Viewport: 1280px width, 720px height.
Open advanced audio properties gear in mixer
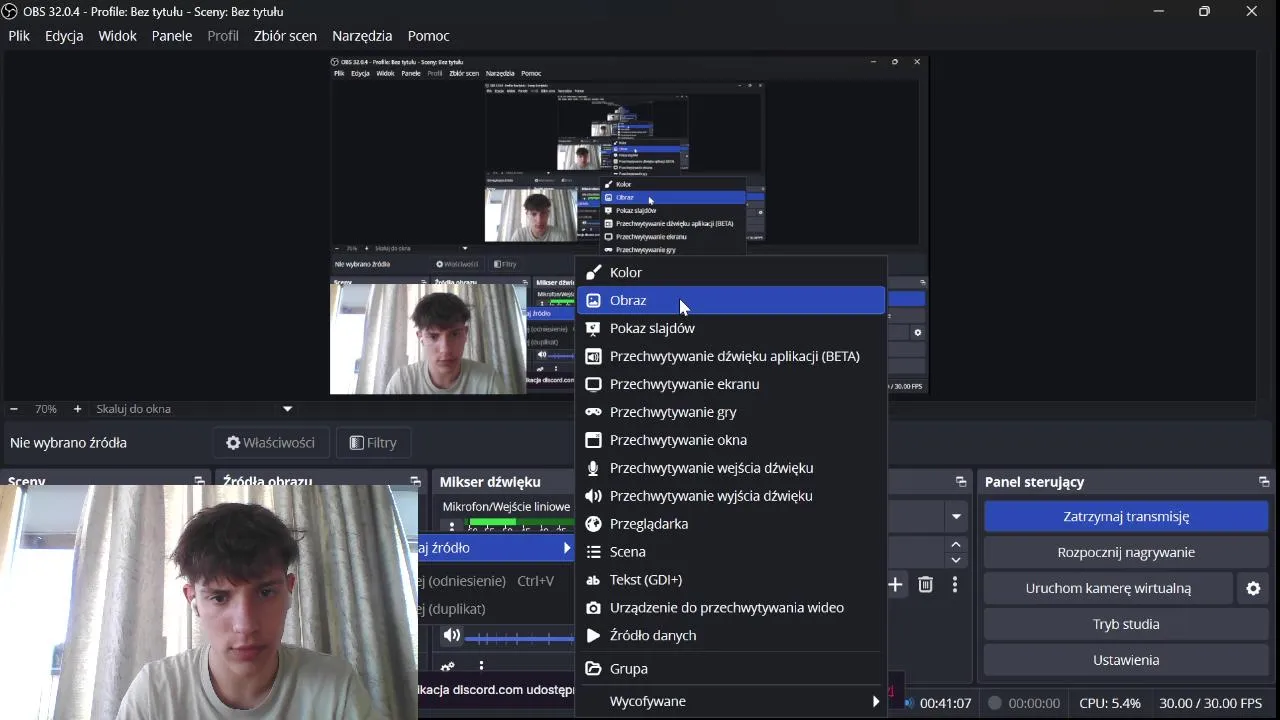pos(448,666)
